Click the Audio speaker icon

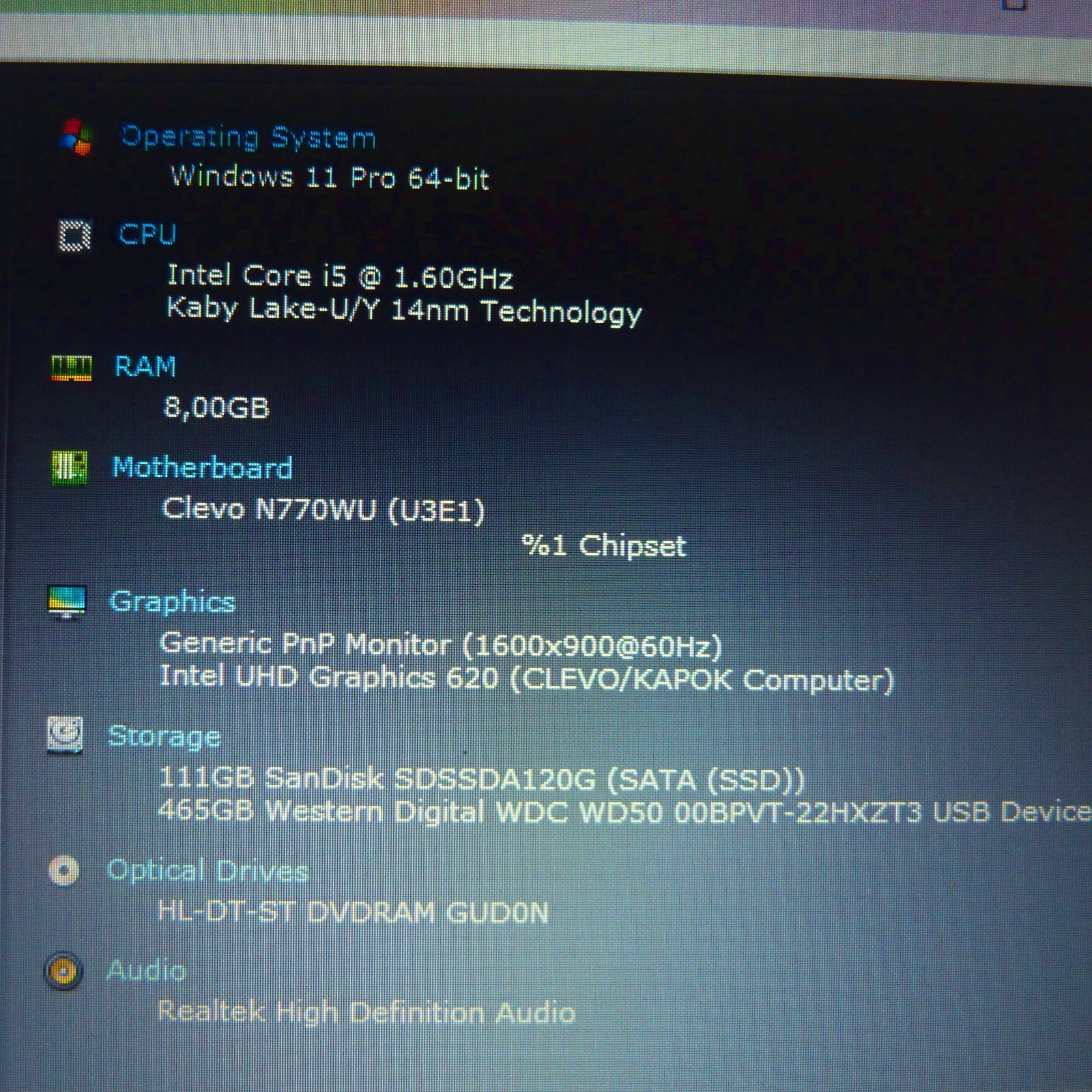click(x=63, y=971)
